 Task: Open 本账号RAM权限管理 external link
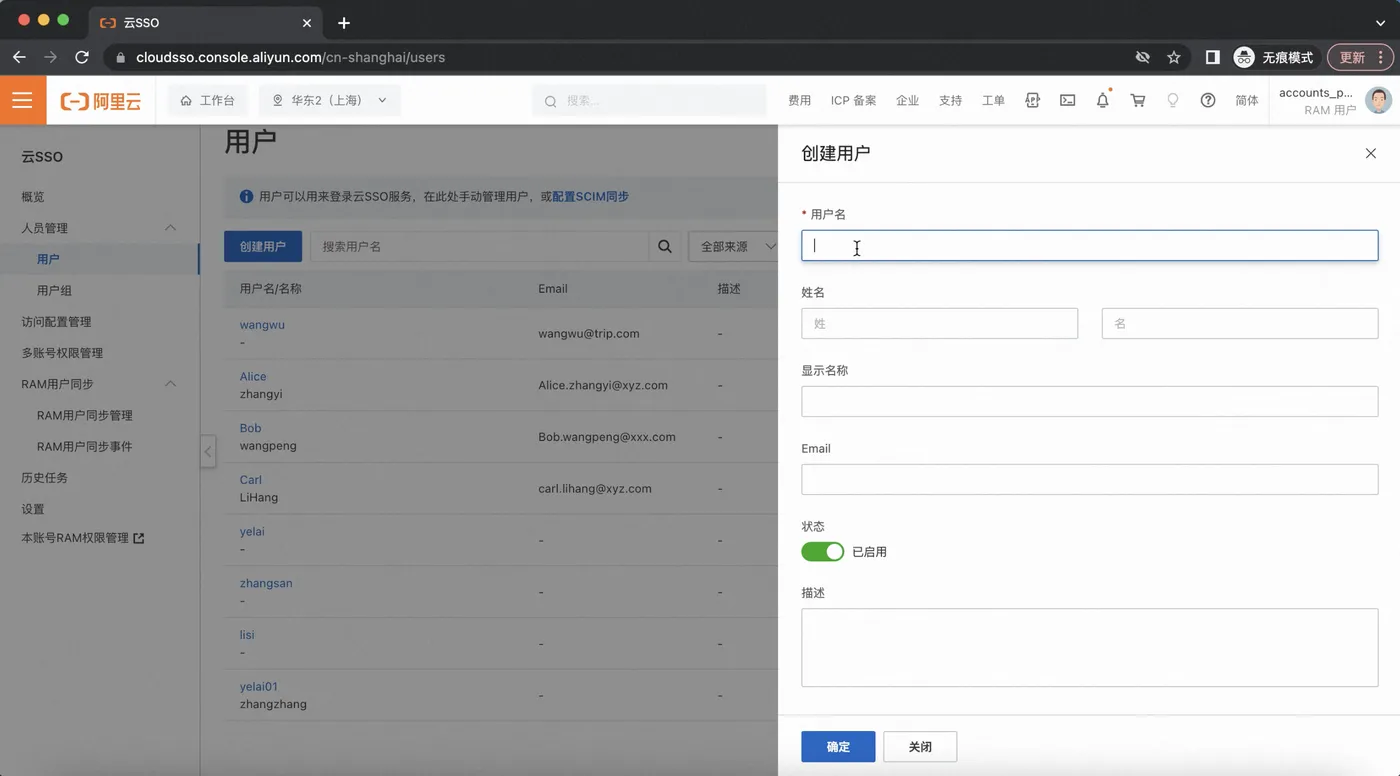point(83,538)
